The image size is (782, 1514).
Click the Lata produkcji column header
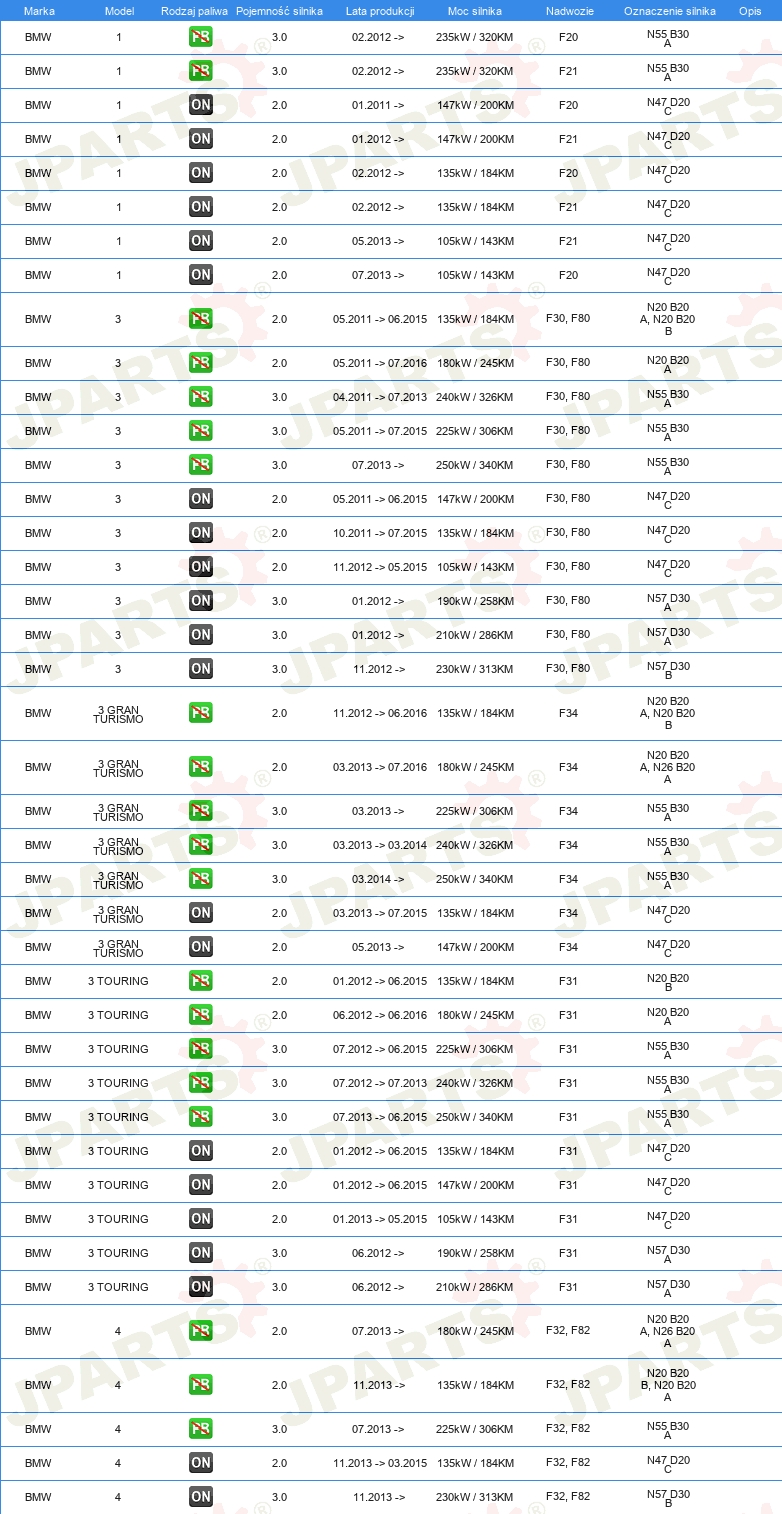380,10
